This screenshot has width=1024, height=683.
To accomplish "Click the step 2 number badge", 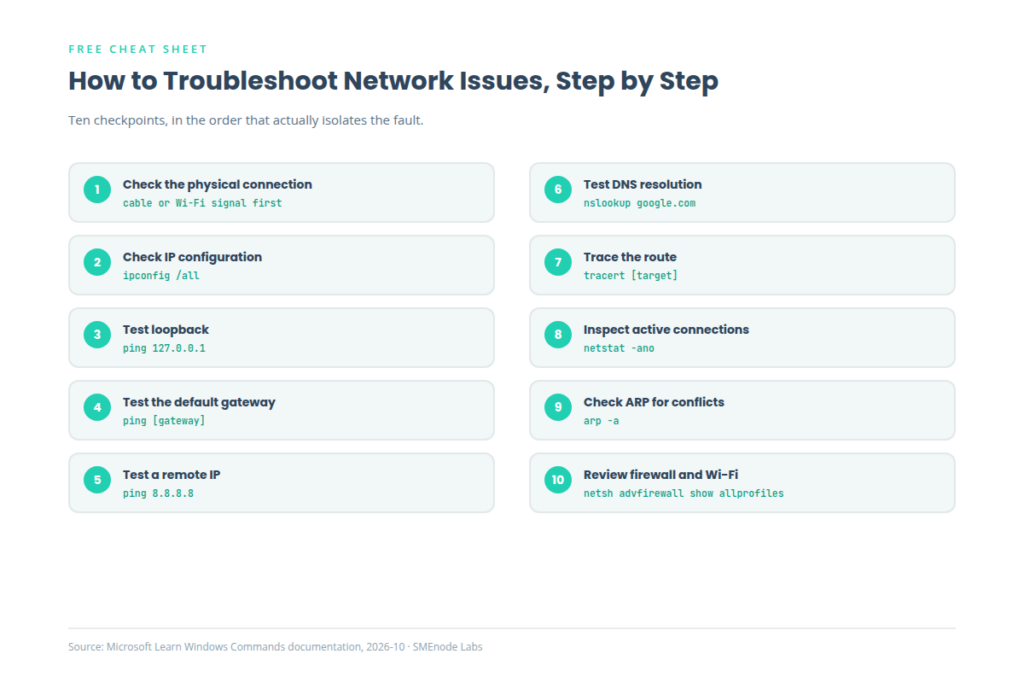I will point(97,262).
